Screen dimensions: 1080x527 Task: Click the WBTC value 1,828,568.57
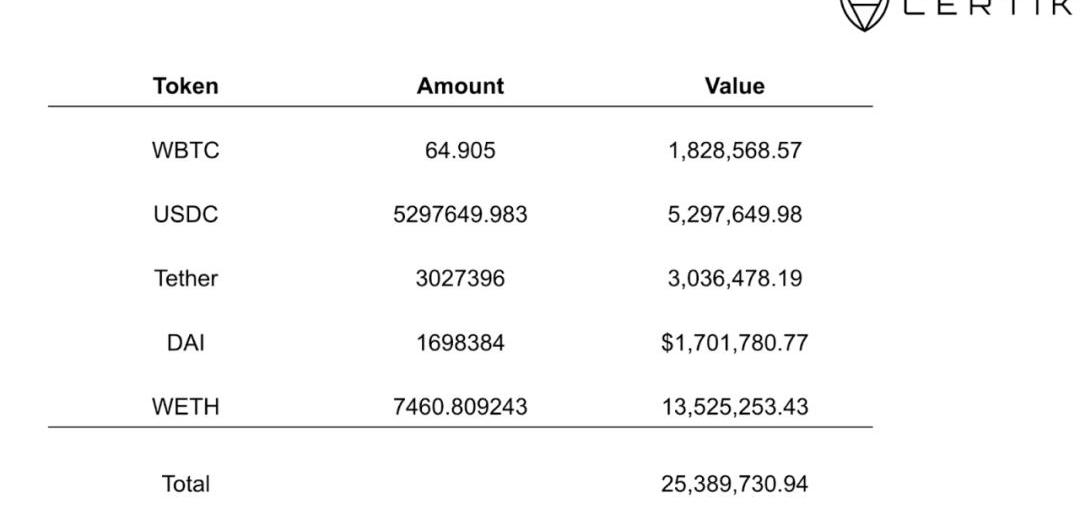735,150
